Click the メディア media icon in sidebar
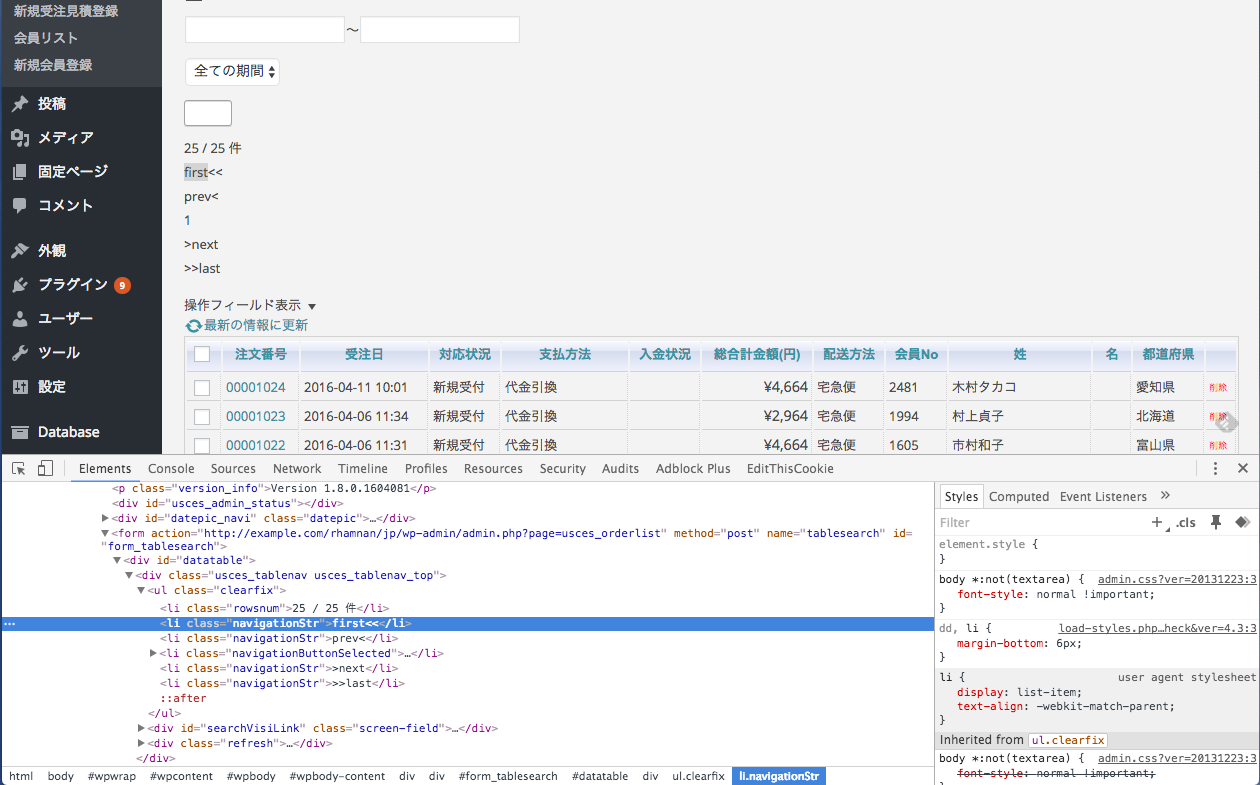This screenshot has width=1260, height=785. pyautogui.click(x=20, y=138)
